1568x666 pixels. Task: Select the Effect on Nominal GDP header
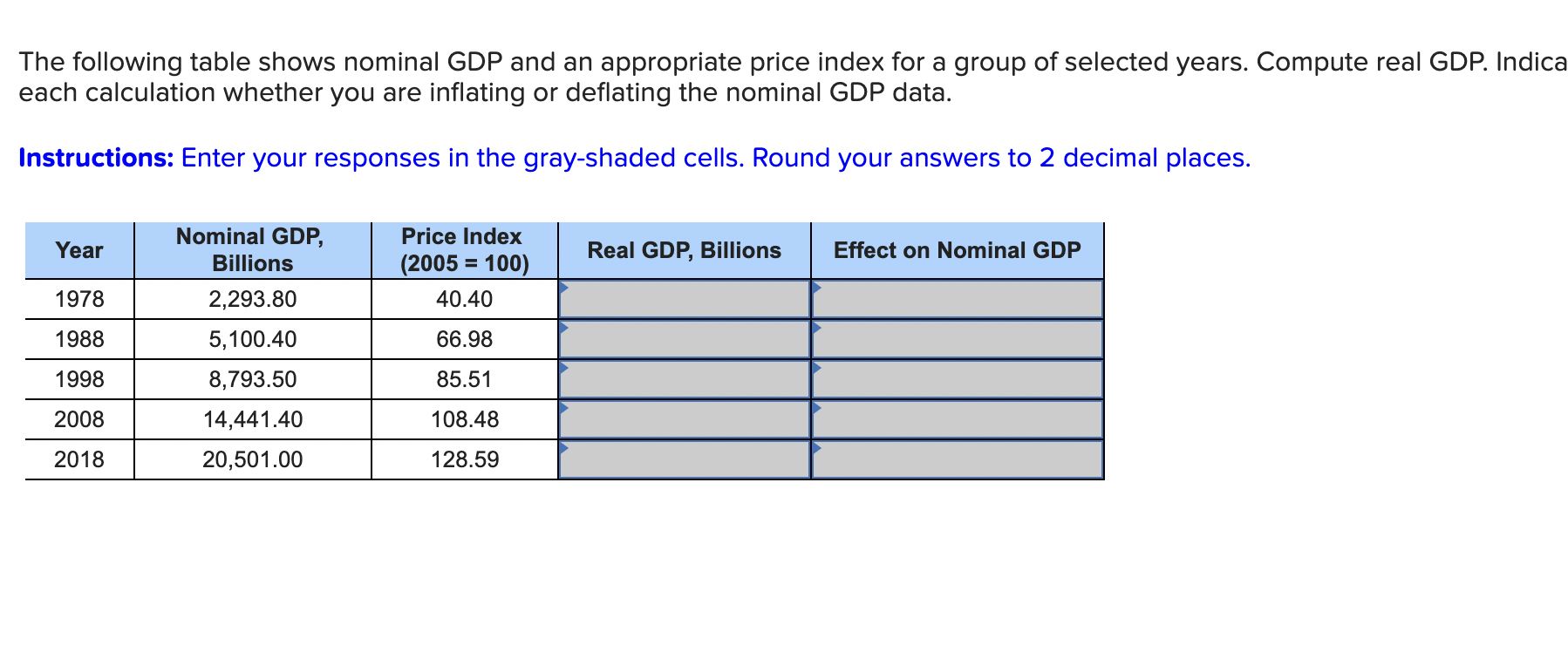click(958, 250)
